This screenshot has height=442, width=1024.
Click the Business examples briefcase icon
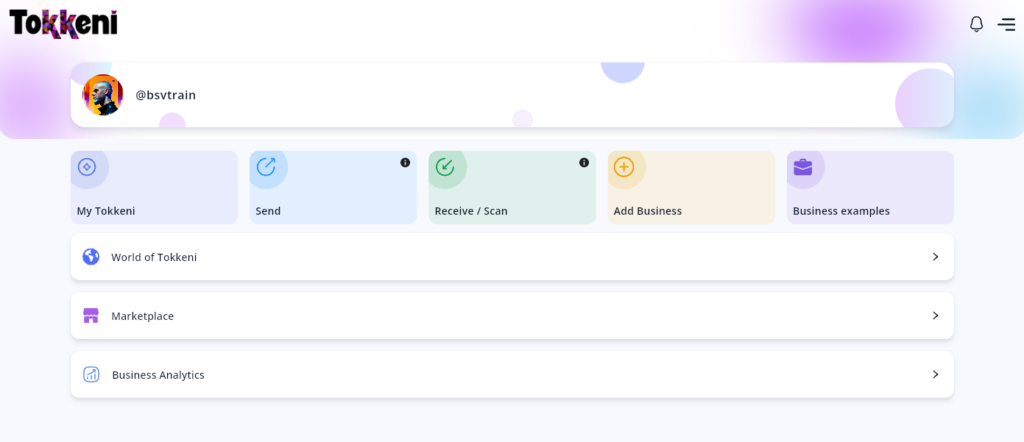click(803, 167)
